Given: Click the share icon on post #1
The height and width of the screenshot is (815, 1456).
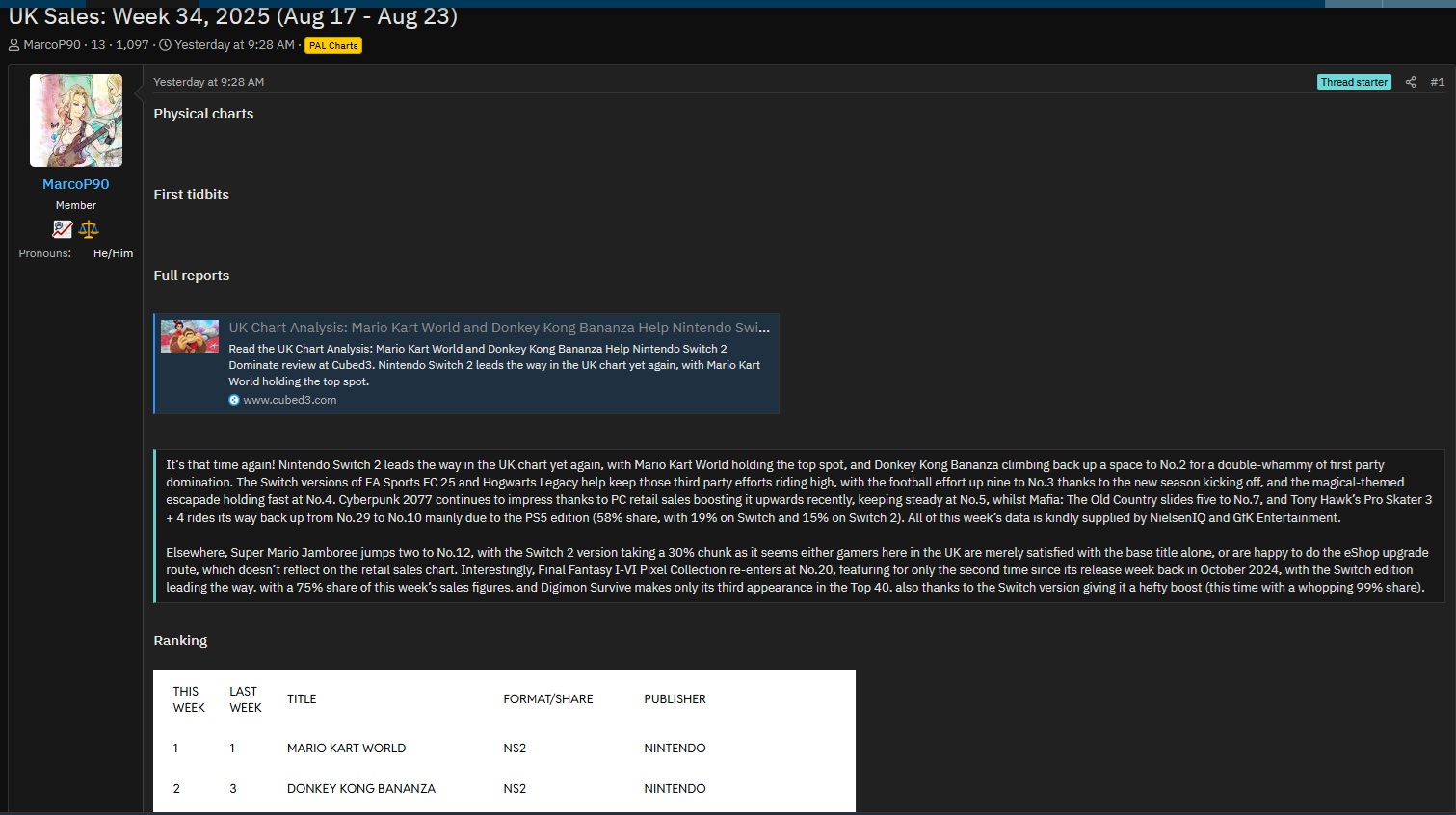Looking at the screenshot, I should (1411, 82).
